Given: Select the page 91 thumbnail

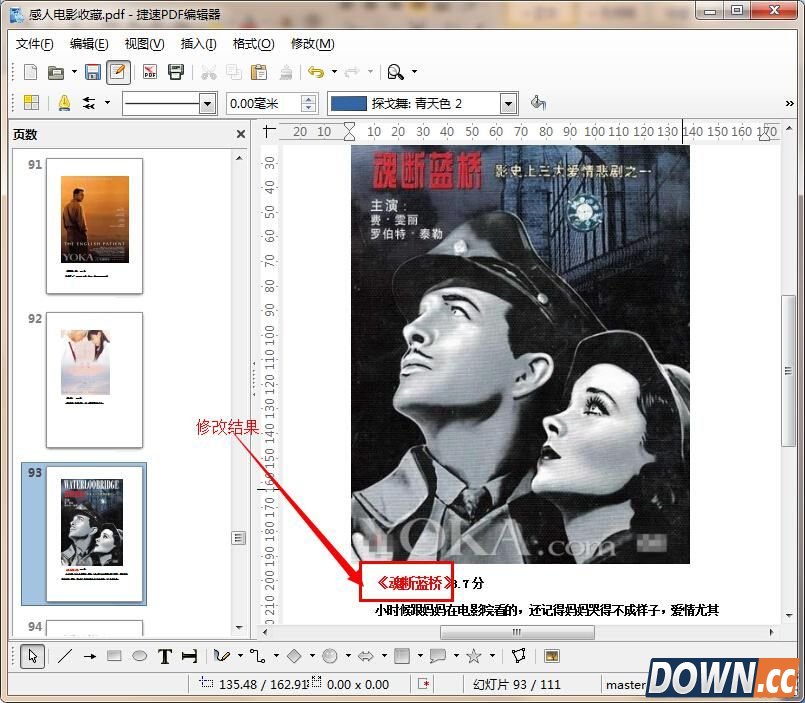Looking at the screenshot, I should tap(95, 225).
